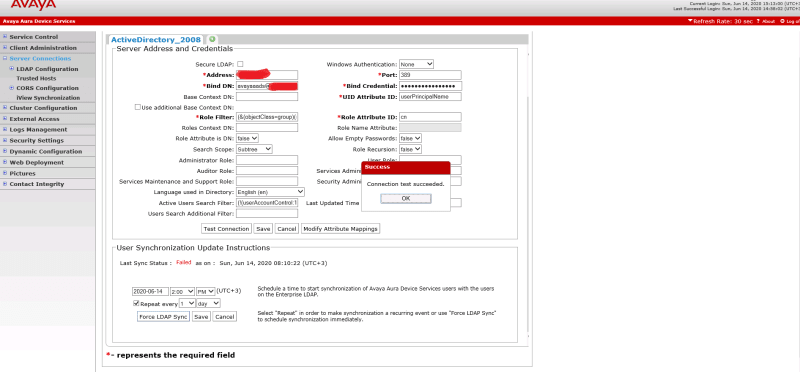Viewport: 800px width, 372px height.
Task: Enable the Secure LDAP checkbox
Action: pyautogui.click(x=240, y=64)
